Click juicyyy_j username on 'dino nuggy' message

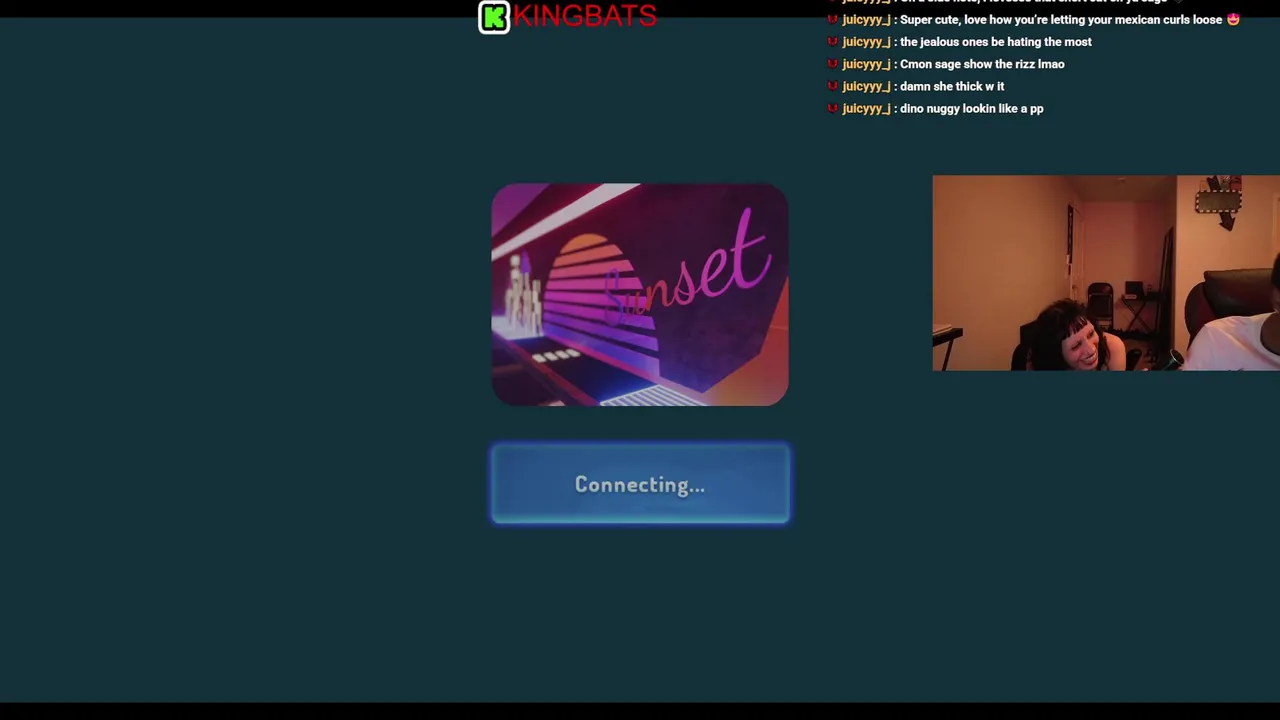point(866,108)
